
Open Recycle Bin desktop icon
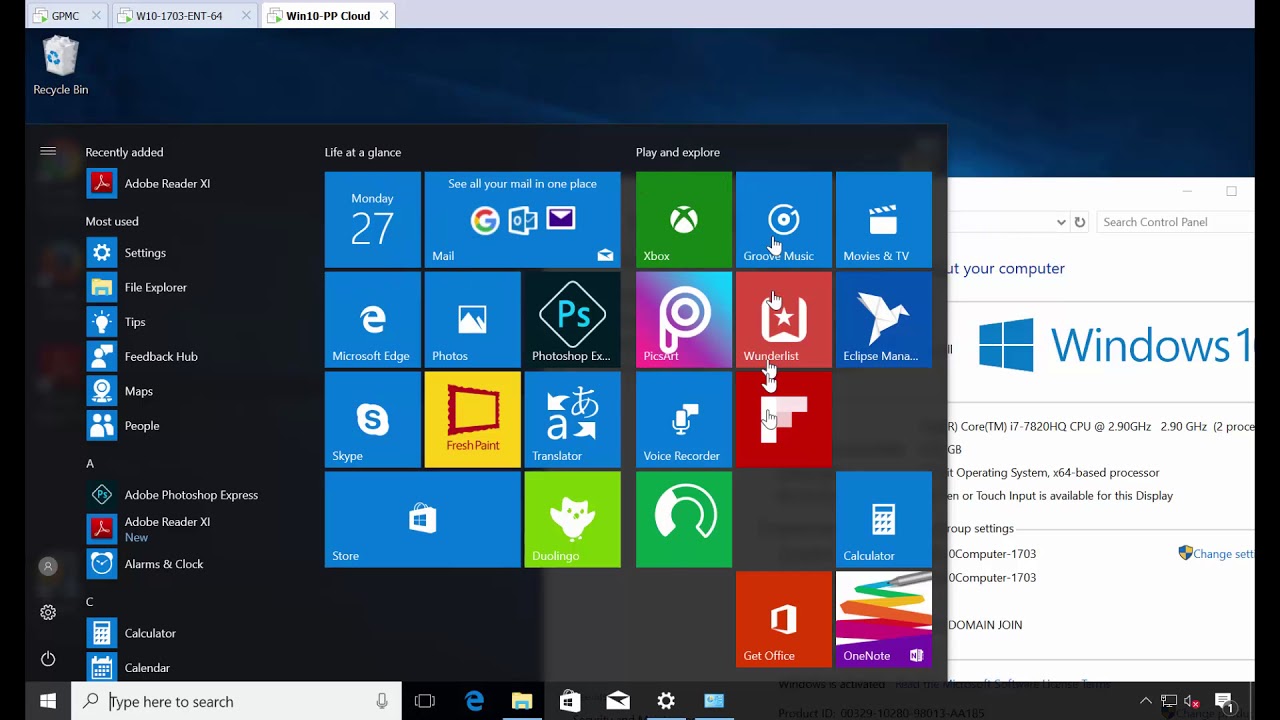[60, 67]
